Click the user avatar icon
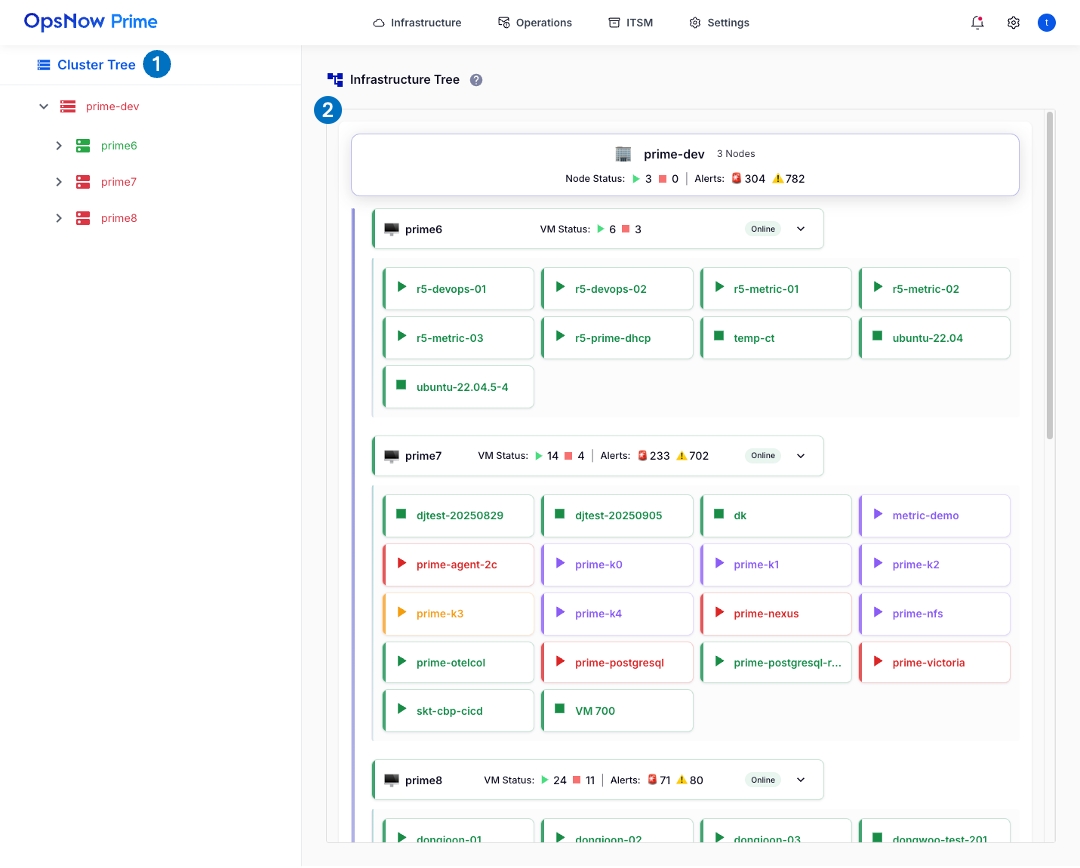The height and width of the screenshot is (868, 1080). click(1046, 22)
